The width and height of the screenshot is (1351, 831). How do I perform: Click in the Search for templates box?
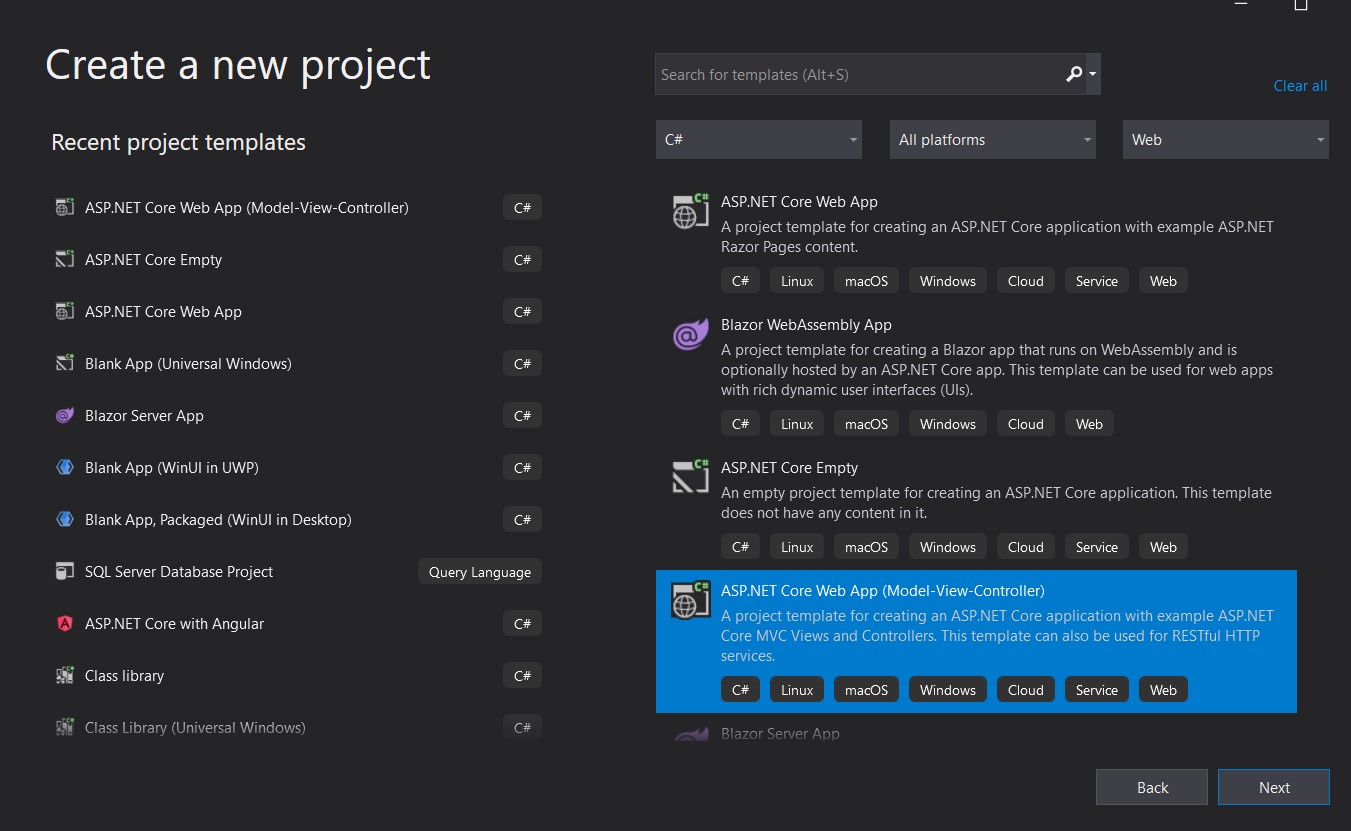pos(860,75)
